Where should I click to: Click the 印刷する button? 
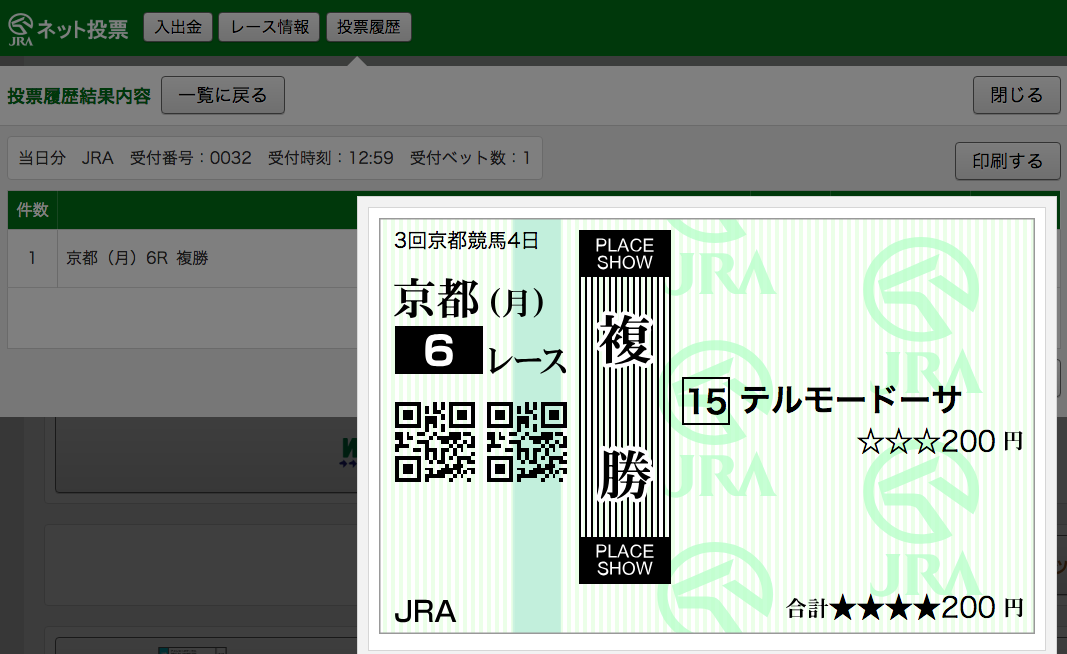(1007, 161)
